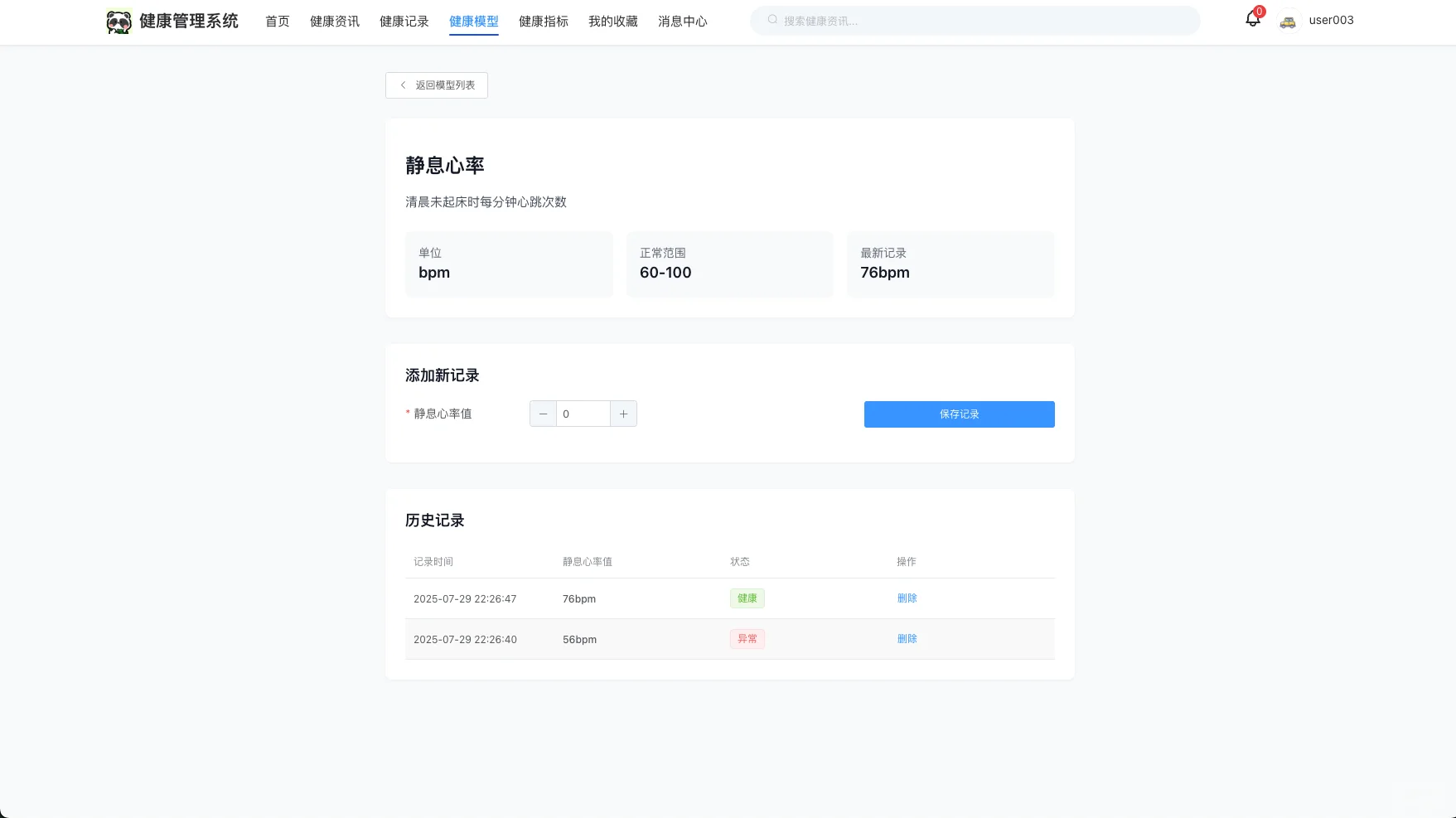Click the plus button to increase heart rate value

pos(623,414)
